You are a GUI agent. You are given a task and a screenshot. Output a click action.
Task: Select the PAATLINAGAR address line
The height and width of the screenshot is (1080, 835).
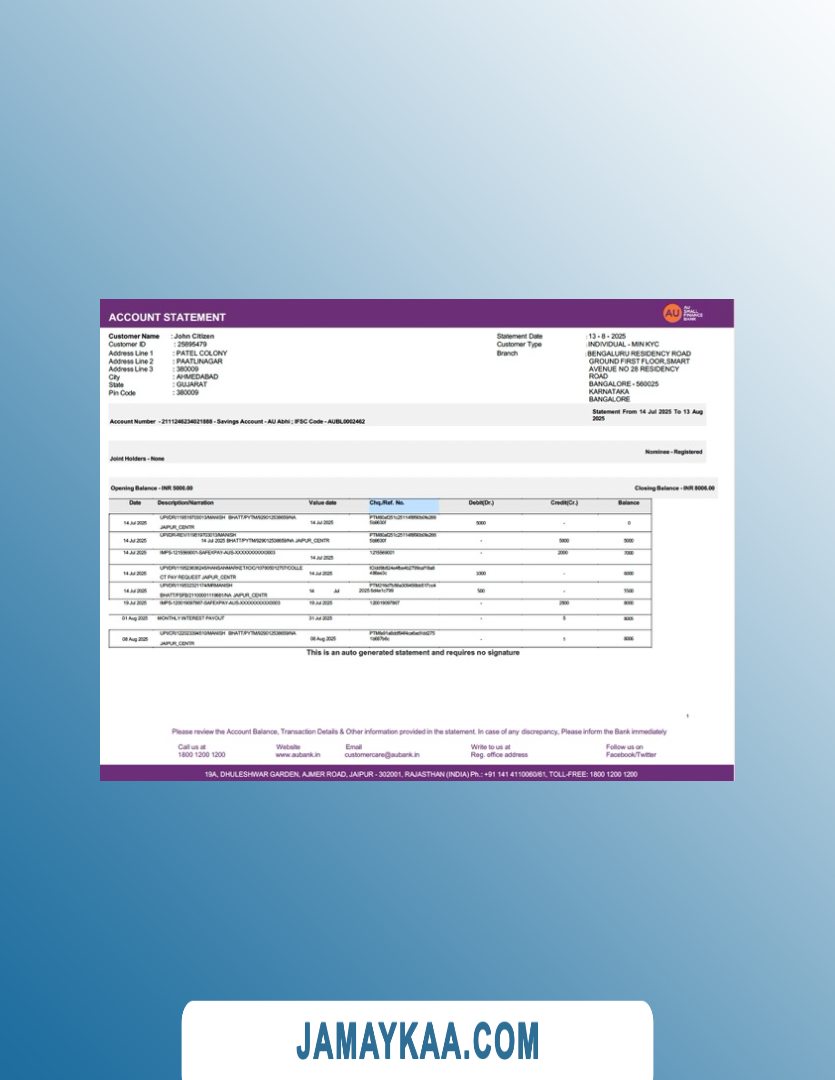(x=199, y=361)
